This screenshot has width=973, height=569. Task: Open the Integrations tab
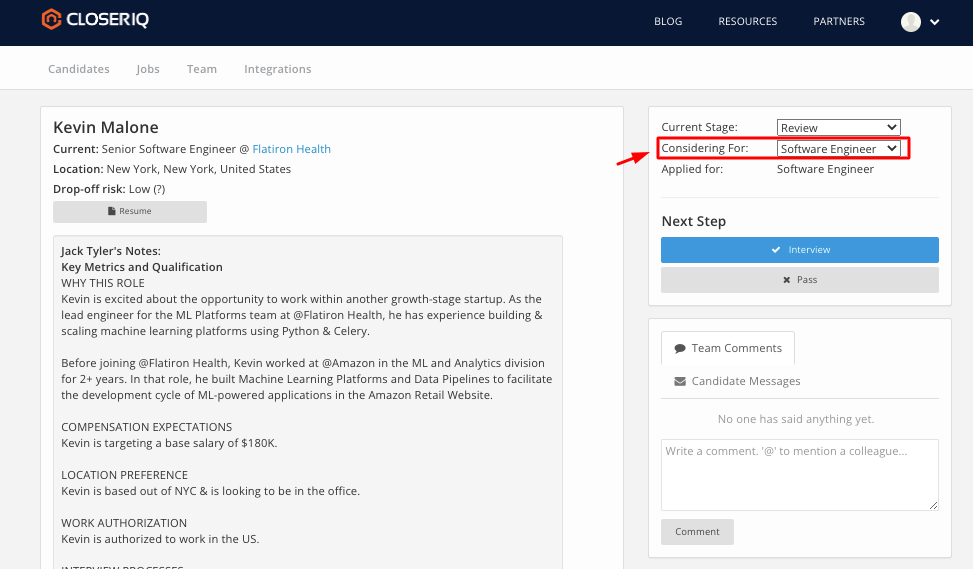click(x=277, y=69)
